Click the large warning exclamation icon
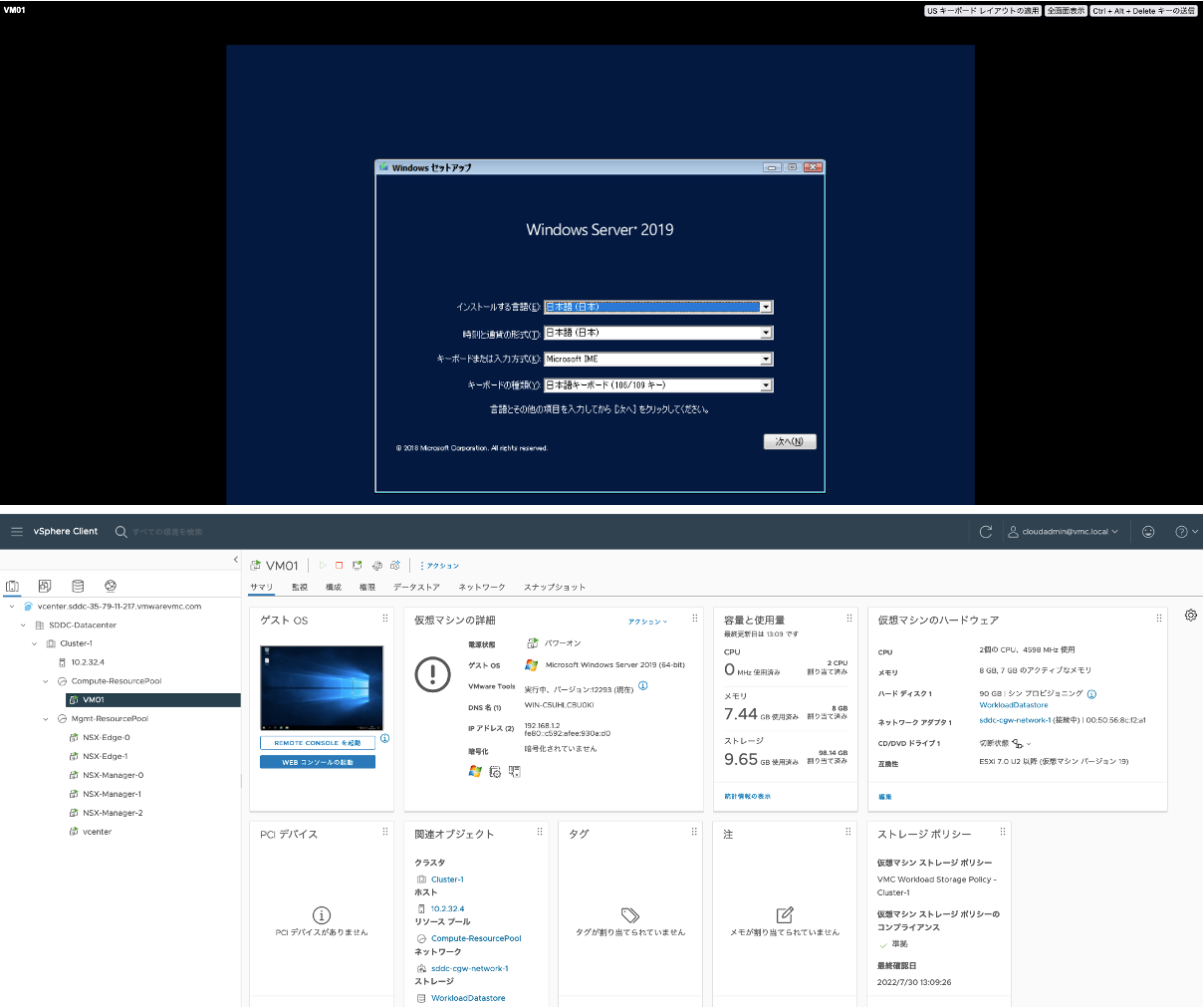Viewport: 1203px width, 1008px height. (432, 674)
